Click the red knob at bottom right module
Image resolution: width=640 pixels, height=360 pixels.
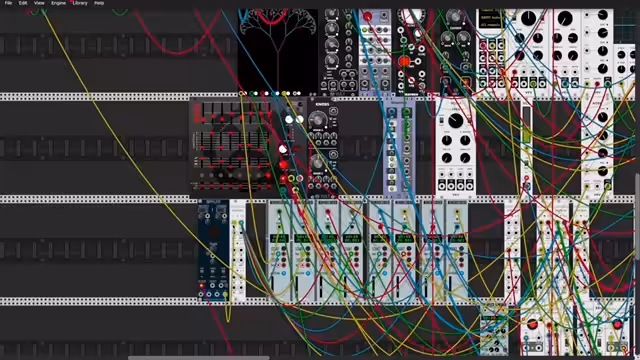[618, 324]
